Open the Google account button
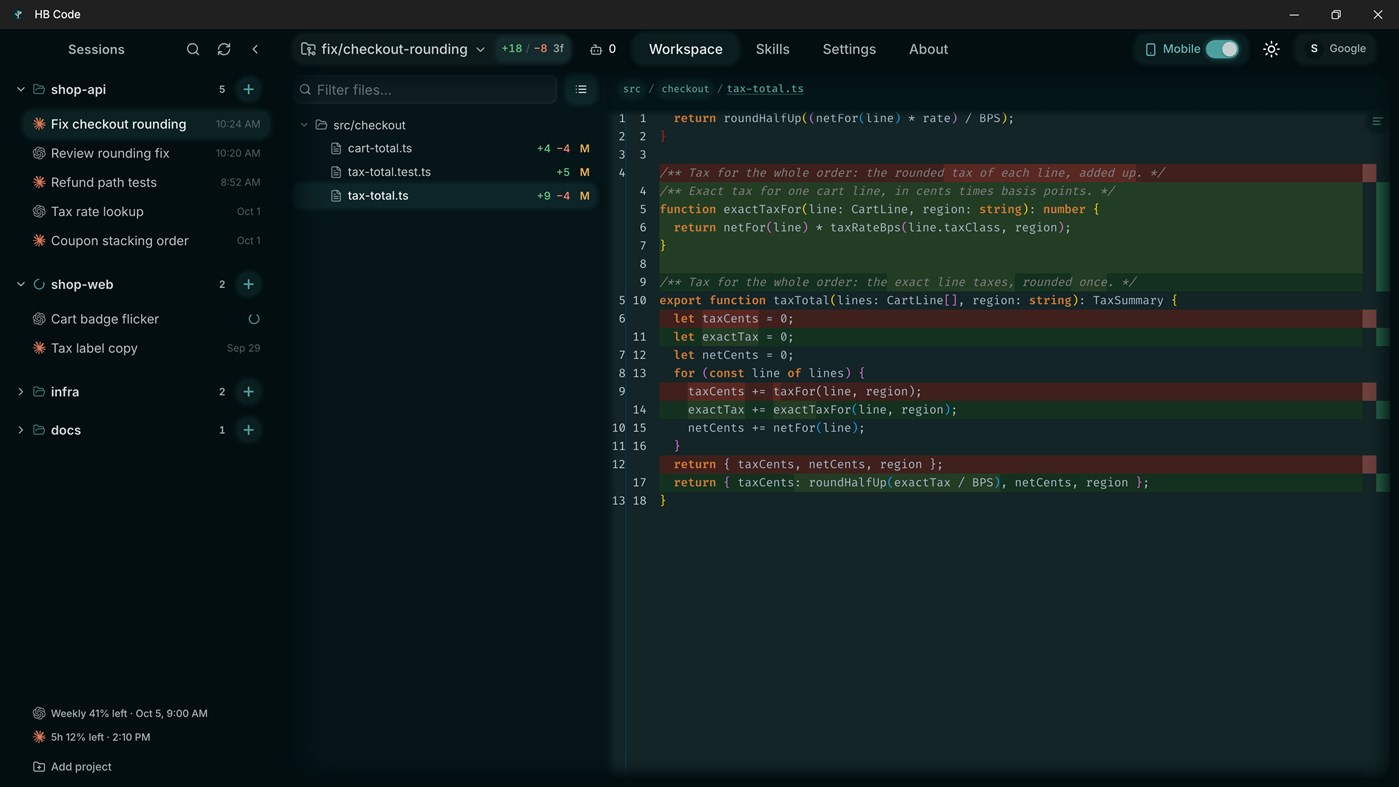Screen dimensions: 1399x787 click(1337, 49)
